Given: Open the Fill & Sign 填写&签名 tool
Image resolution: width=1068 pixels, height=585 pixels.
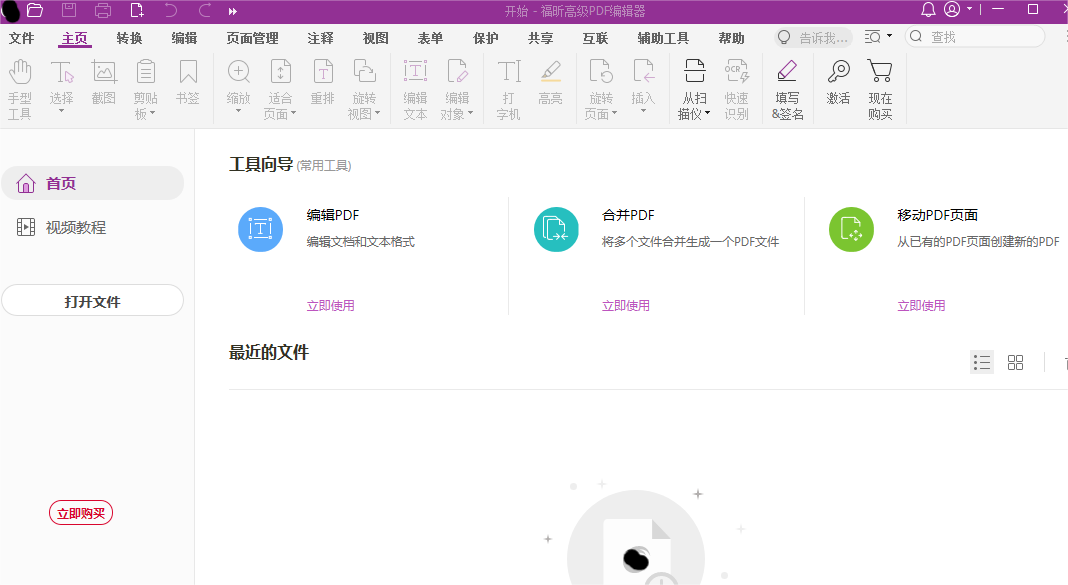Looking at the screenshot, I should (787, 87).
